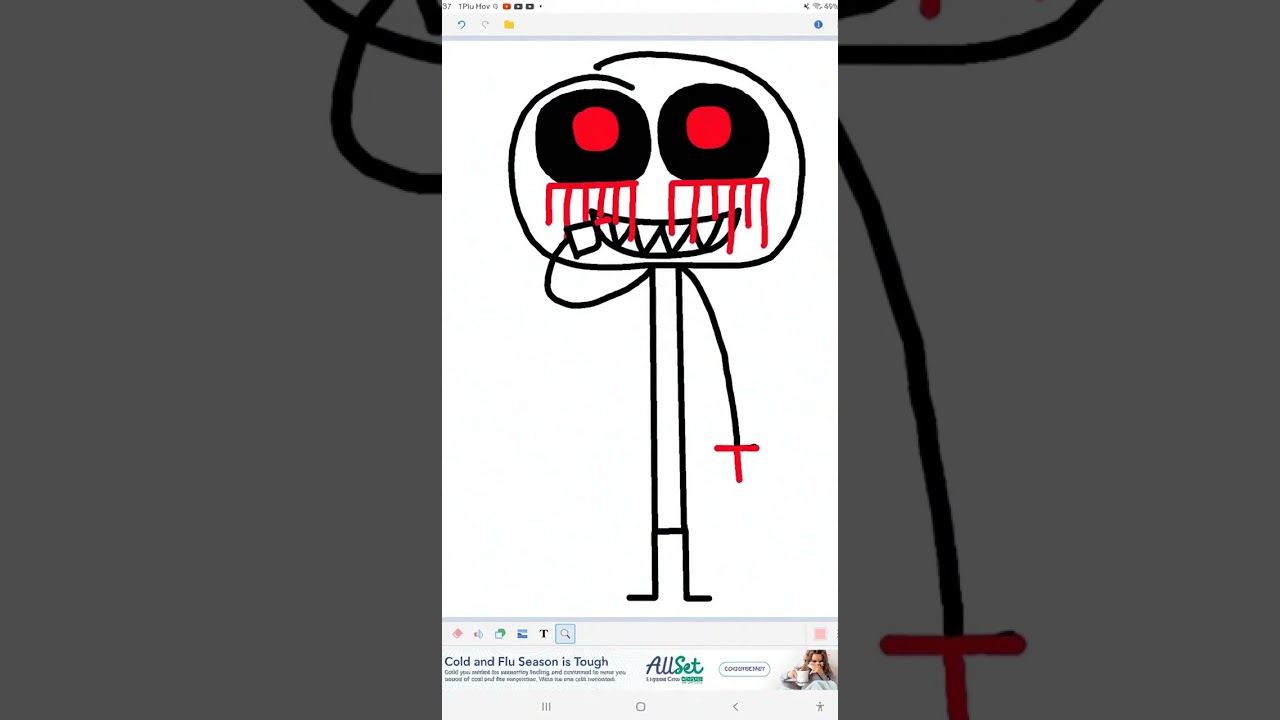Viewport: 1280px width, 720px height.
Task: Open the blue info icon
Action: pyautogui.click(x=818, y=25)
